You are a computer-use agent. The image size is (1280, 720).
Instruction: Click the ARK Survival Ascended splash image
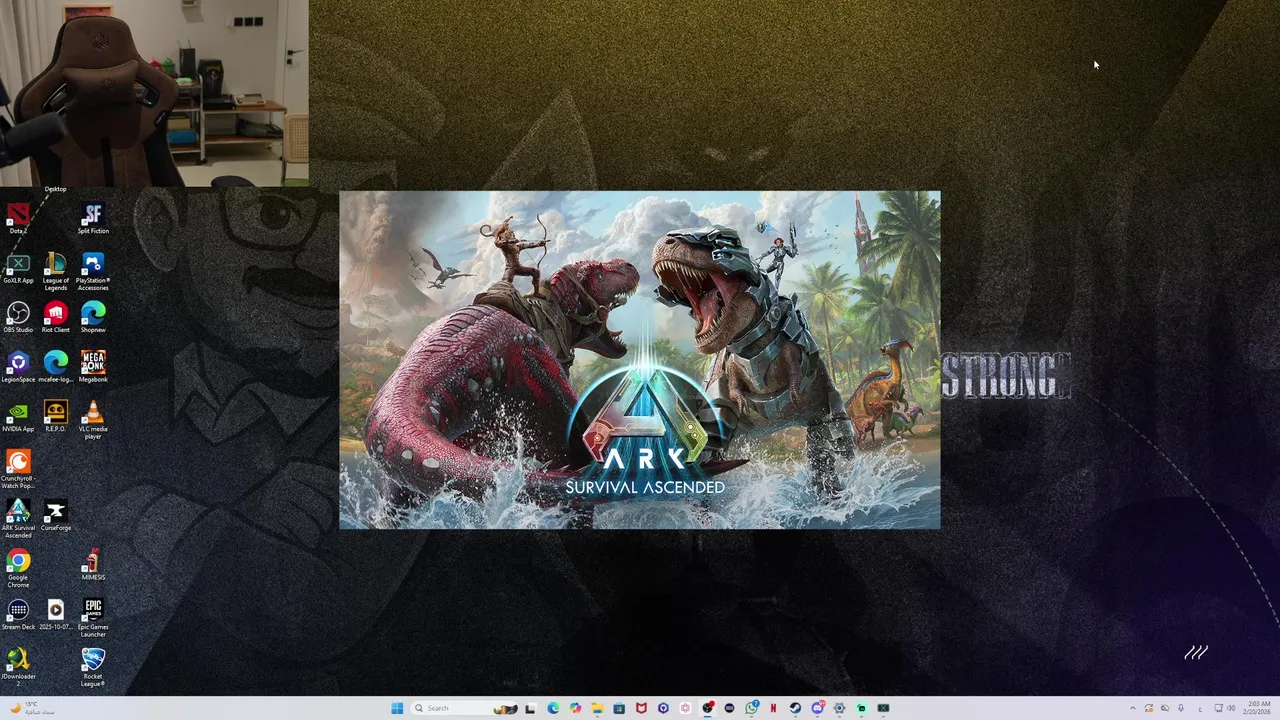point(640,360)
